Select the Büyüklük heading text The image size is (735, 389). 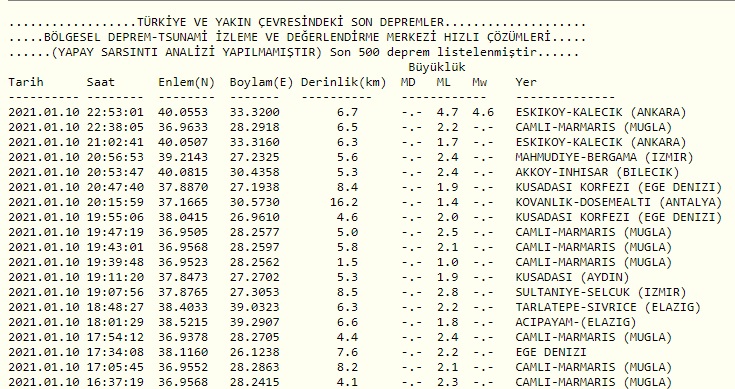(436, 67)
